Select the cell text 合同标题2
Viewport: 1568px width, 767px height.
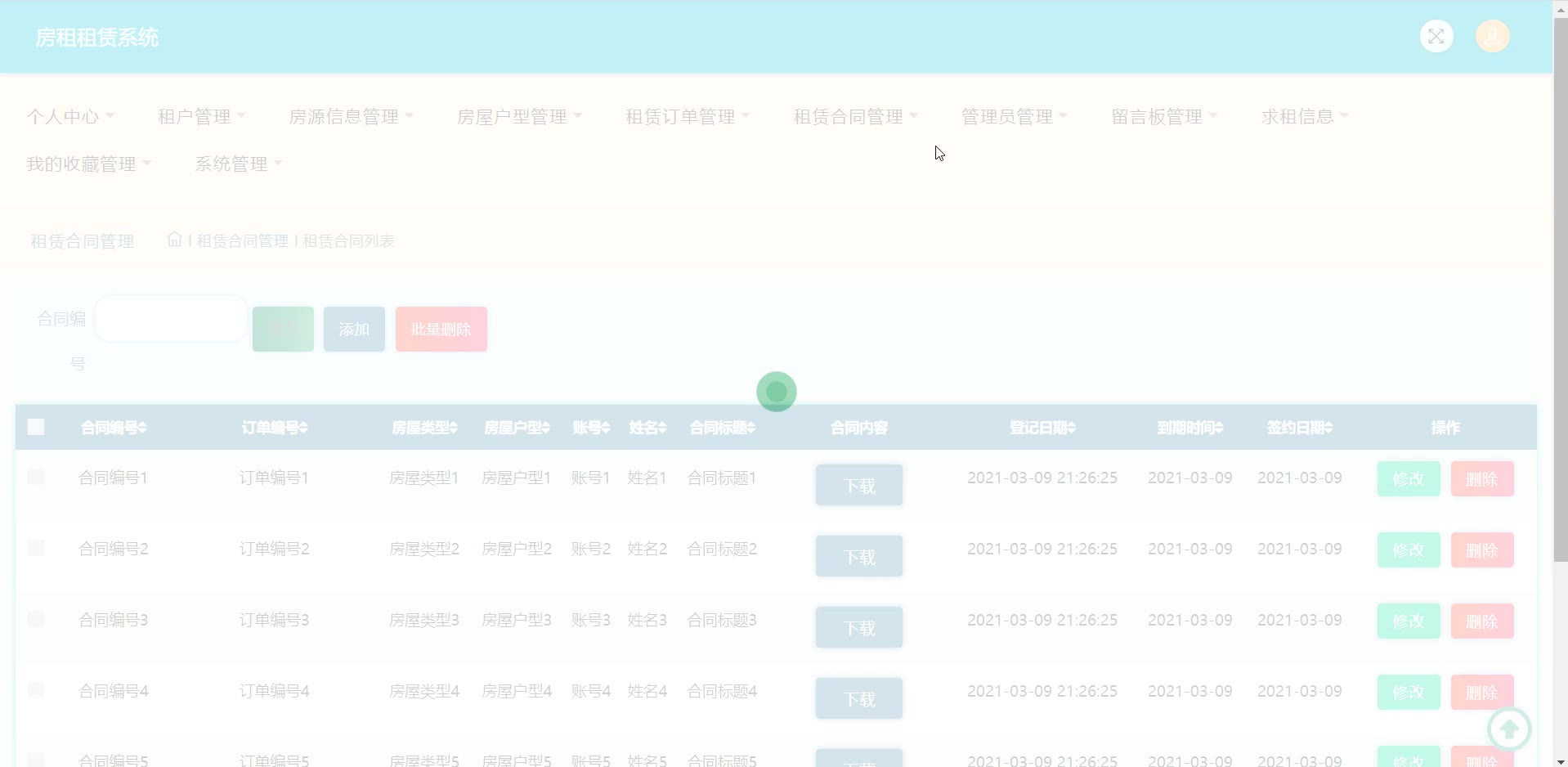pos(722,549)
